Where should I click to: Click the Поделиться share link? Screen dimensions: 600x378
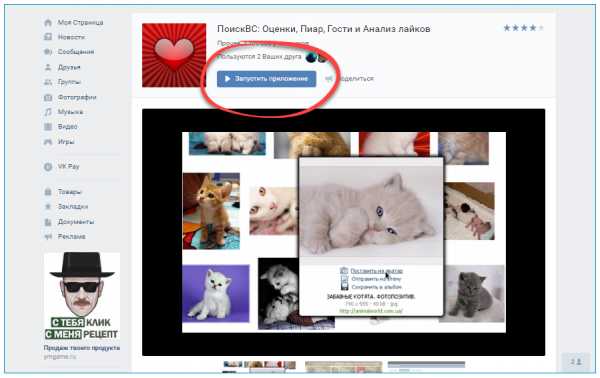coord(350,78)
